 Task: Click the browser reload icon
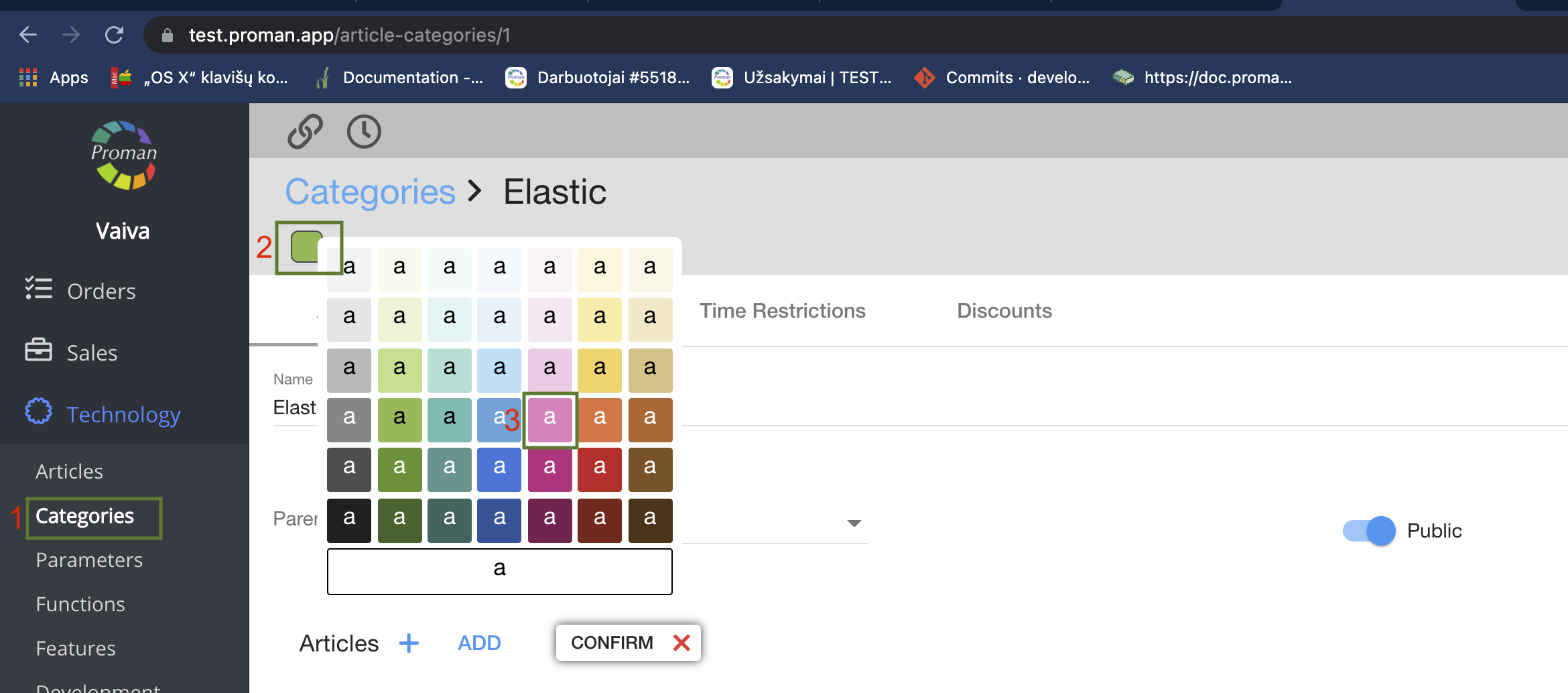tap(115, 35)
